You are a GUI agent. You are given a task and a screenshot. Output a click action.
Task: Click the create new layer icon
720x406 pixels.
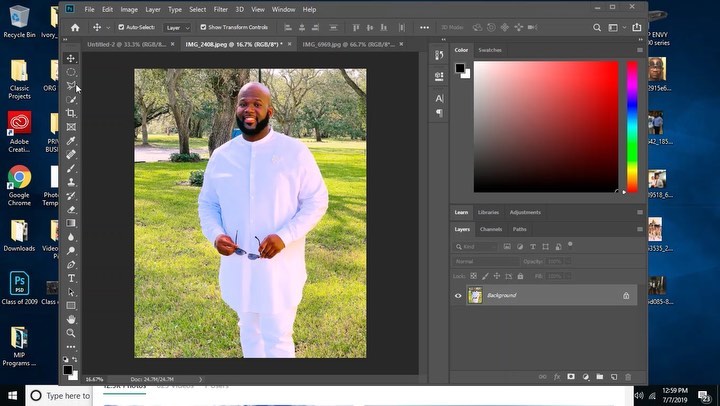click(x=613, y=377)
